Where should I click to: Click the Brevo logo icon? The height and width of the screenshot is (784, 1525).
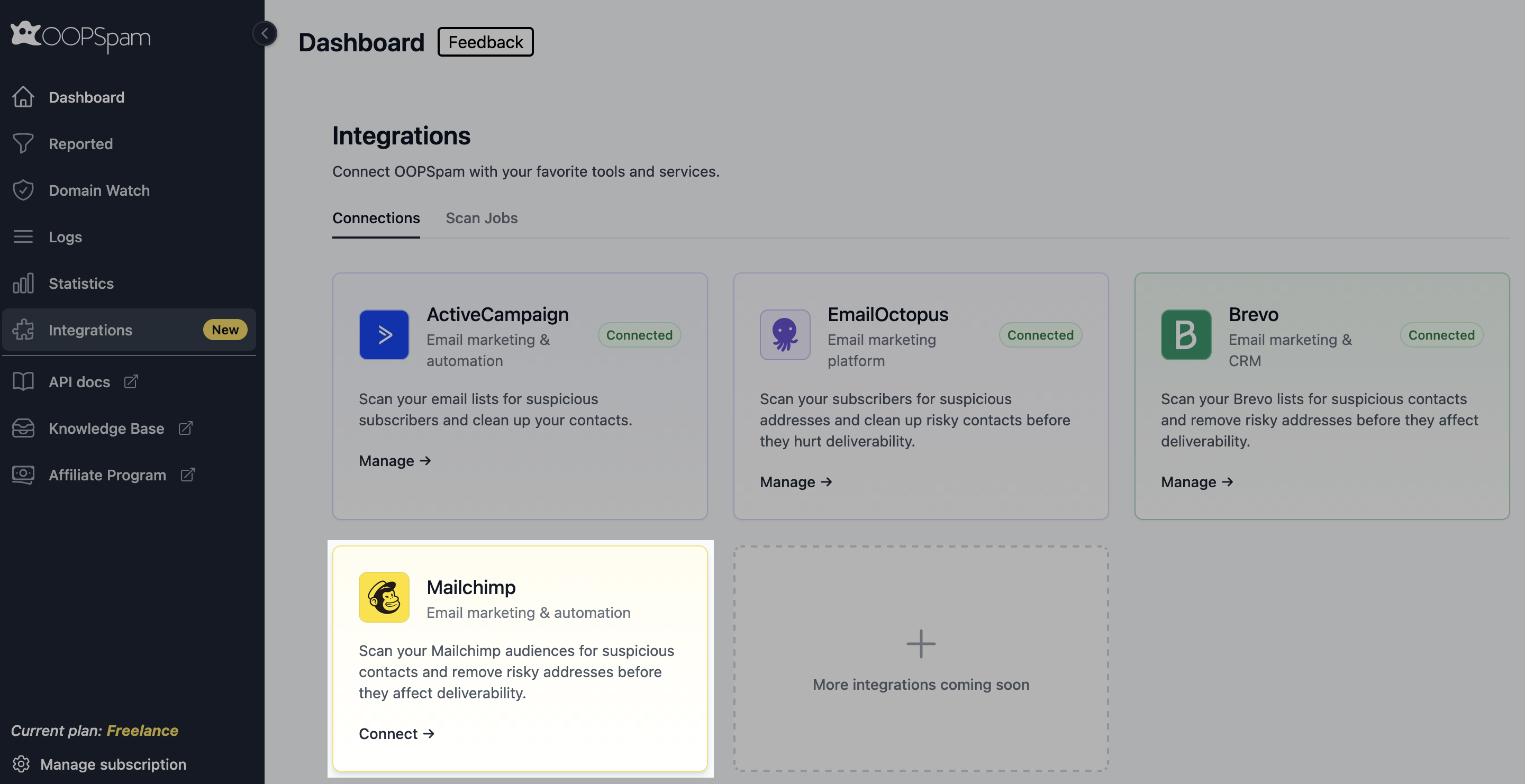1186,335
